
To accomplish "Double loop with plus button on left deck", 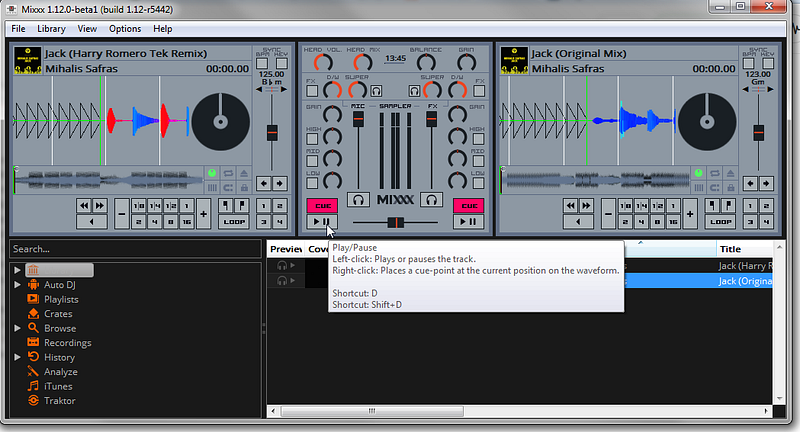I will point(204,214).
